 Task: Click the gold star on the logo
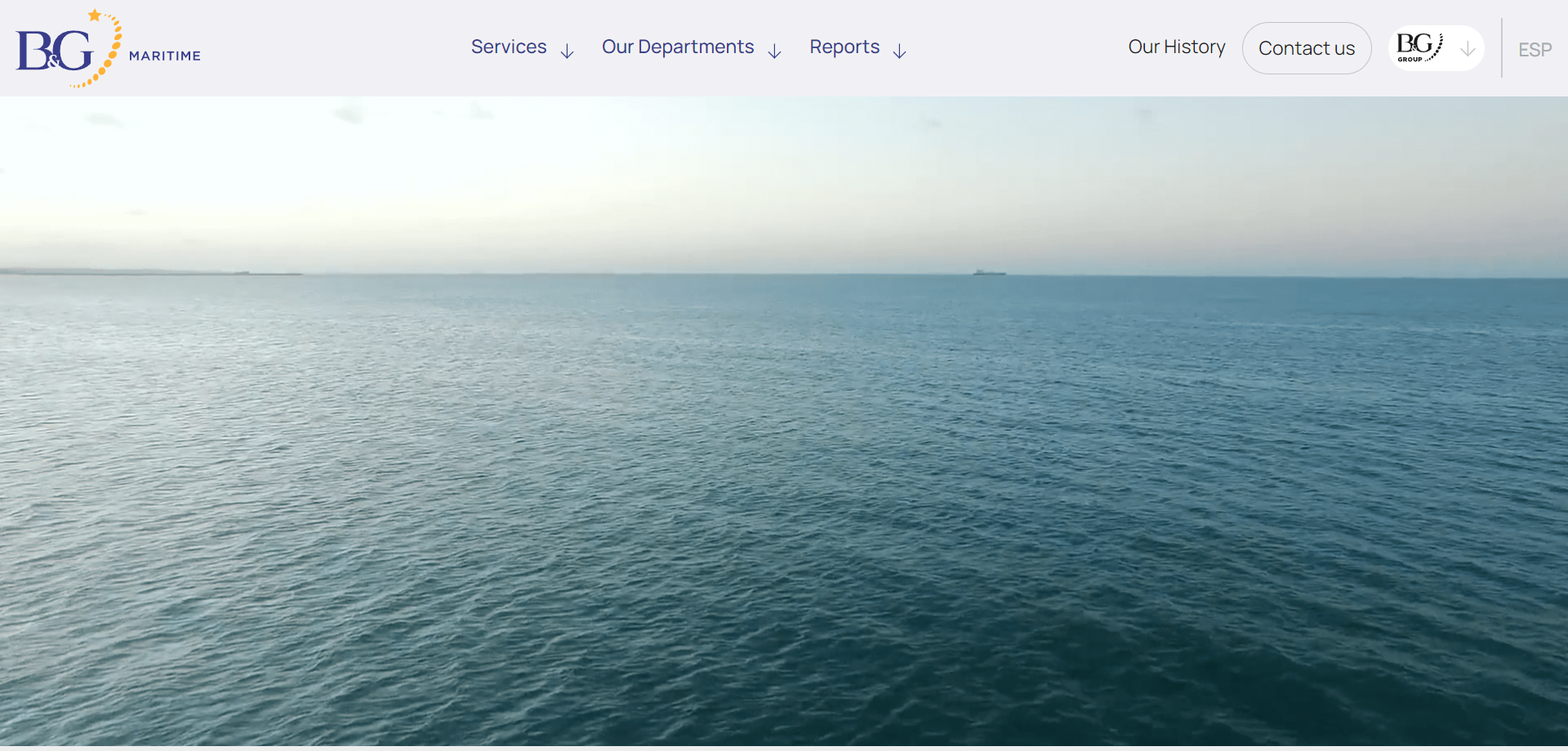(x=95, y=16)
